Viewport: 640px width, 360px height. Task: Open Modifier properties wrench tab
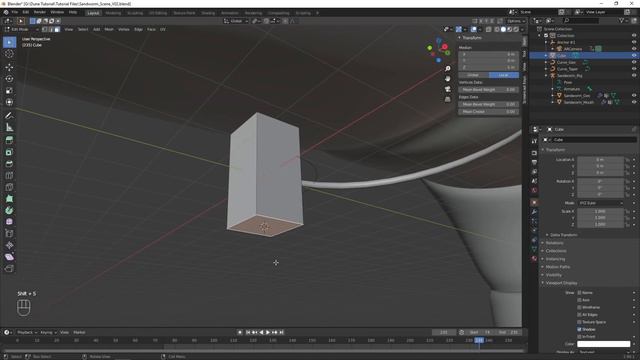click(534, 212)
